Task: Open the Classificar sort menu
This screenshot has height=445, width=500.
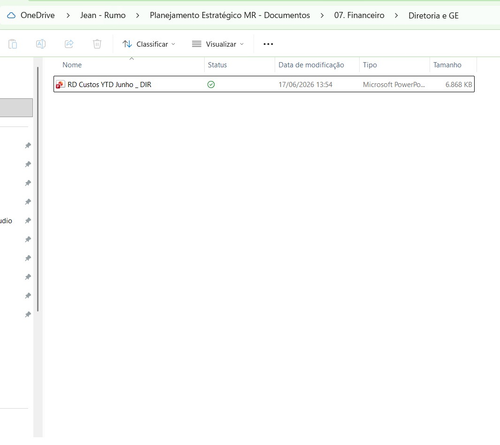Action: [149, 44]
